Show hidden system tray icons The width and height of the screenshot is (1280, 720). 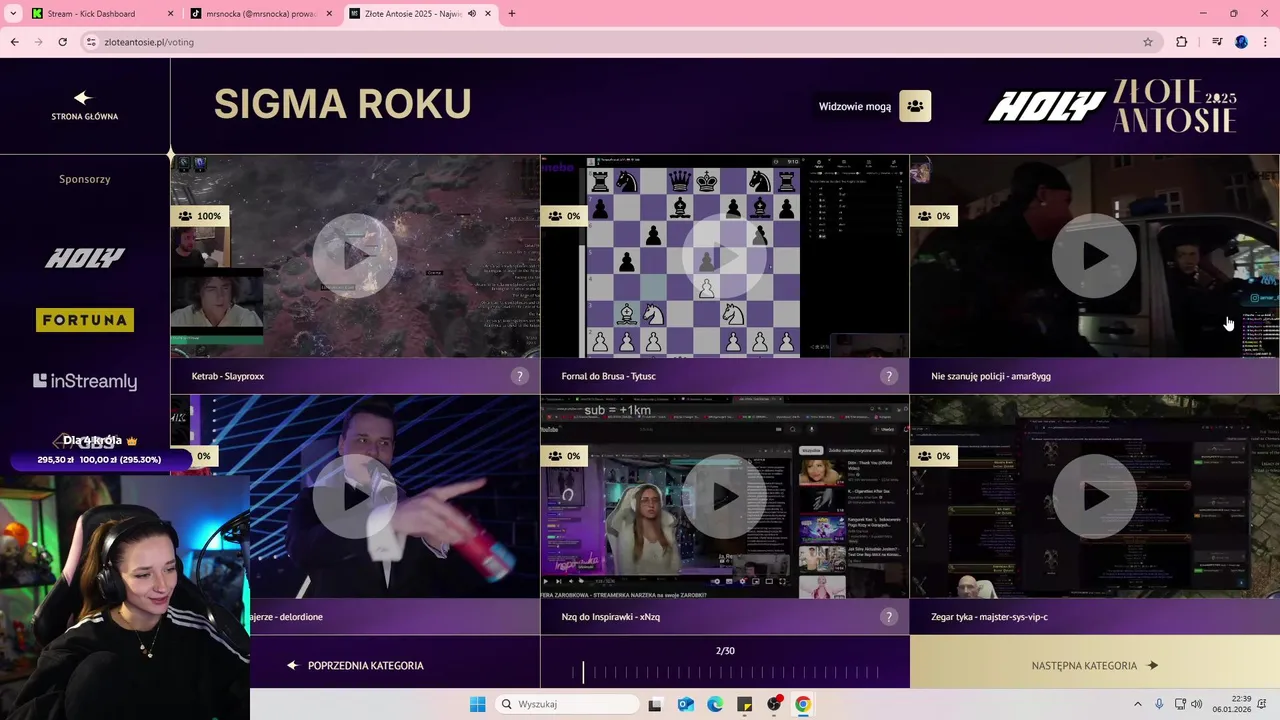coord(1137,704)
